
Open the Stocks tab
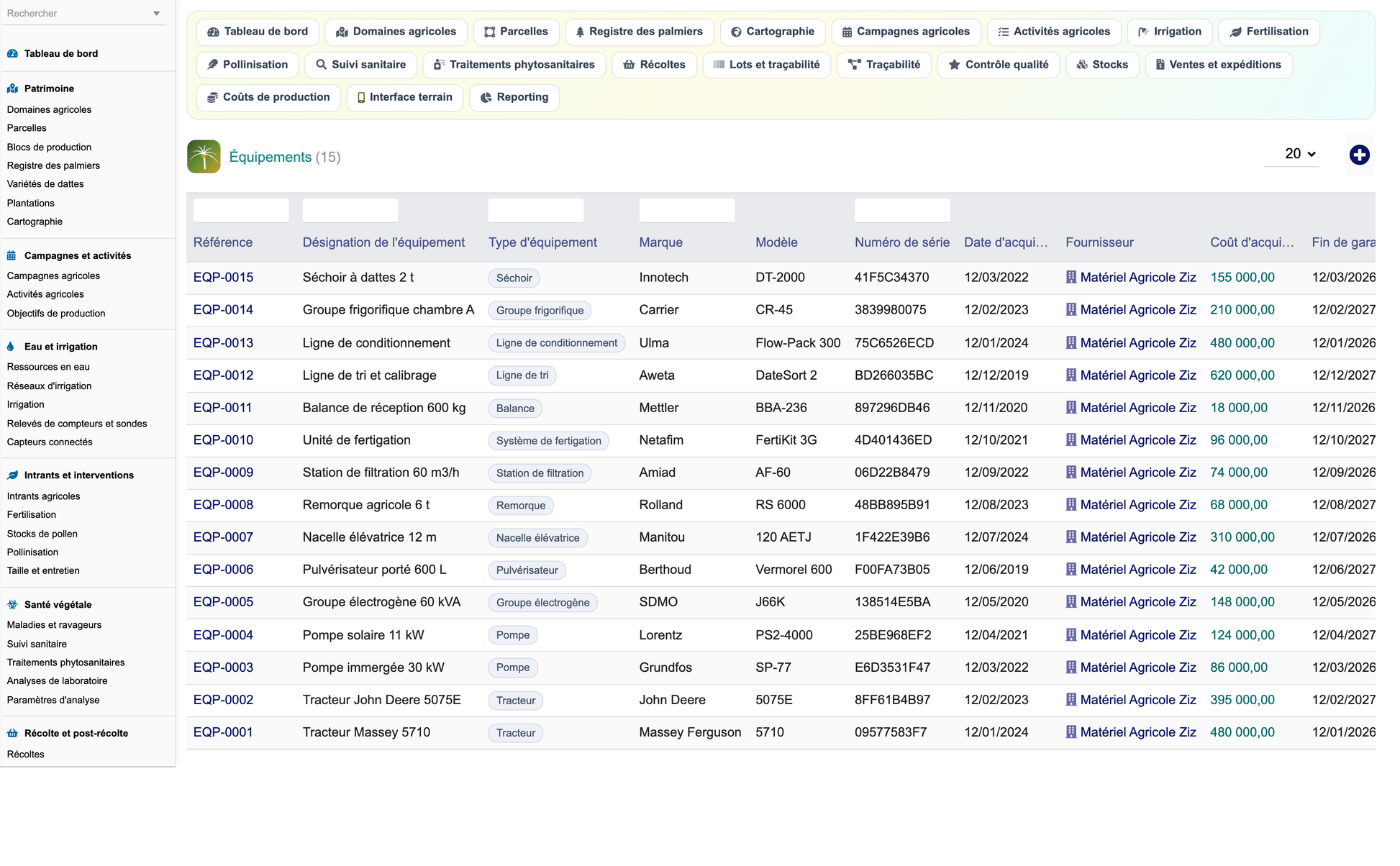click(x=1102, y=65)
